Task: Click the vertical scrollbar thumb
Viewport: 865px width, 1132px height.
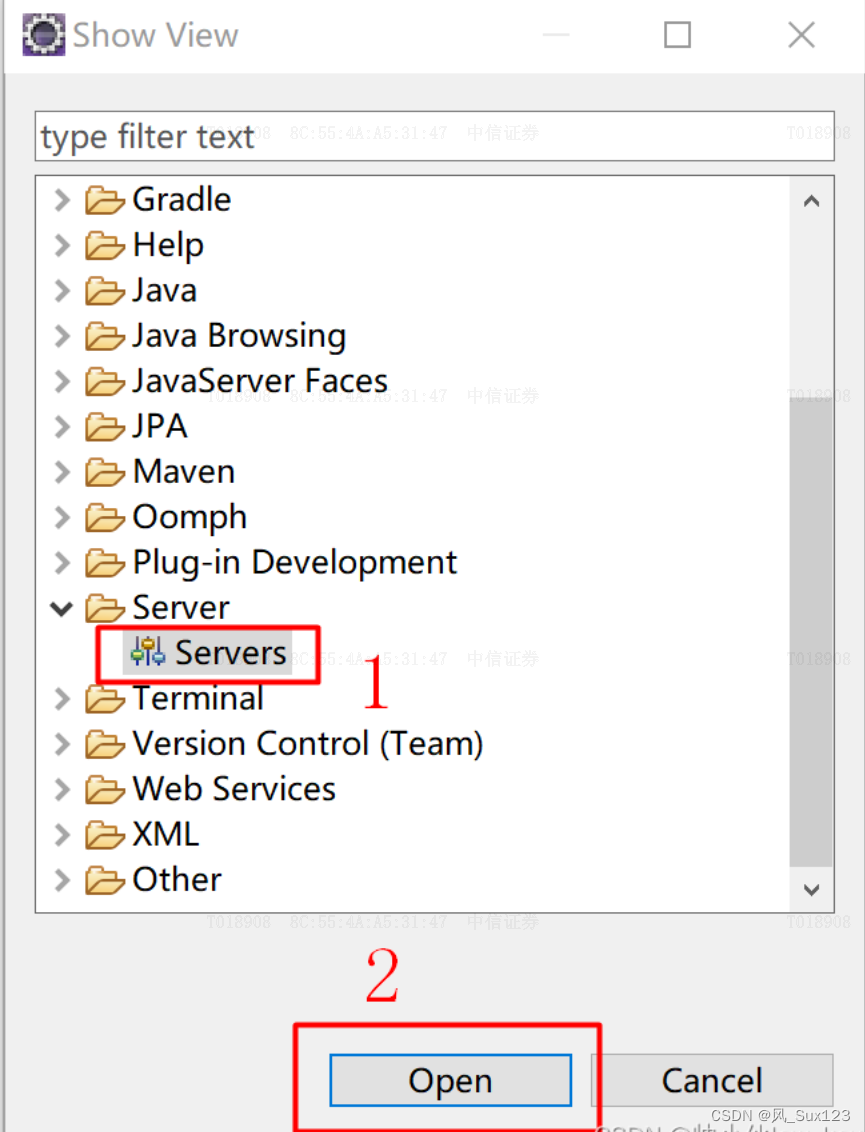Action: click(x=812, y=632)
